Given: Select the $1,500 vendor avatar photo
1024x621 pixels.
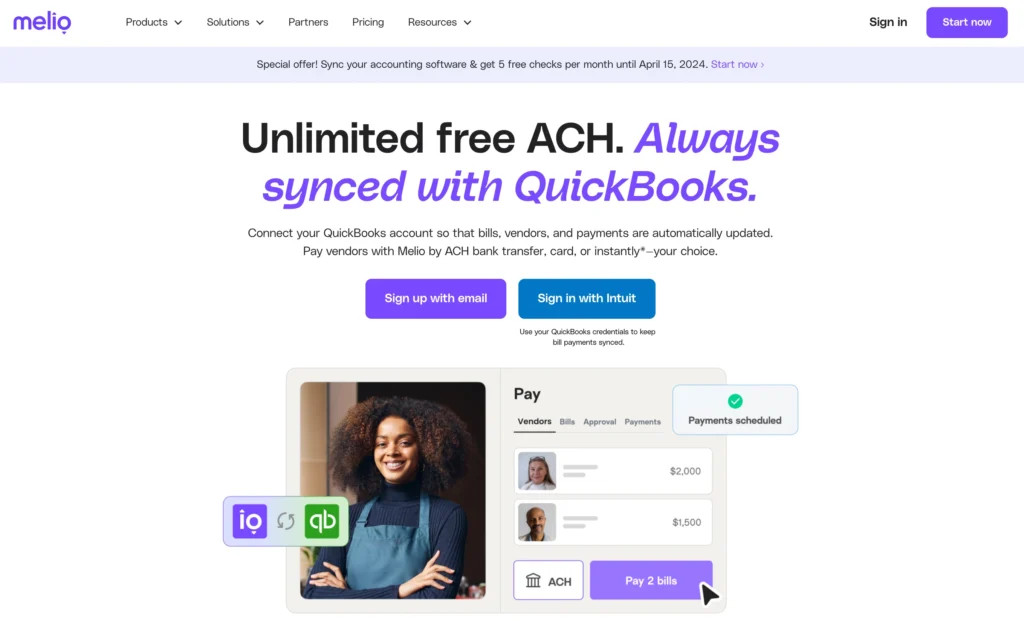Looking at the screenshot, I should coord(537,522).
